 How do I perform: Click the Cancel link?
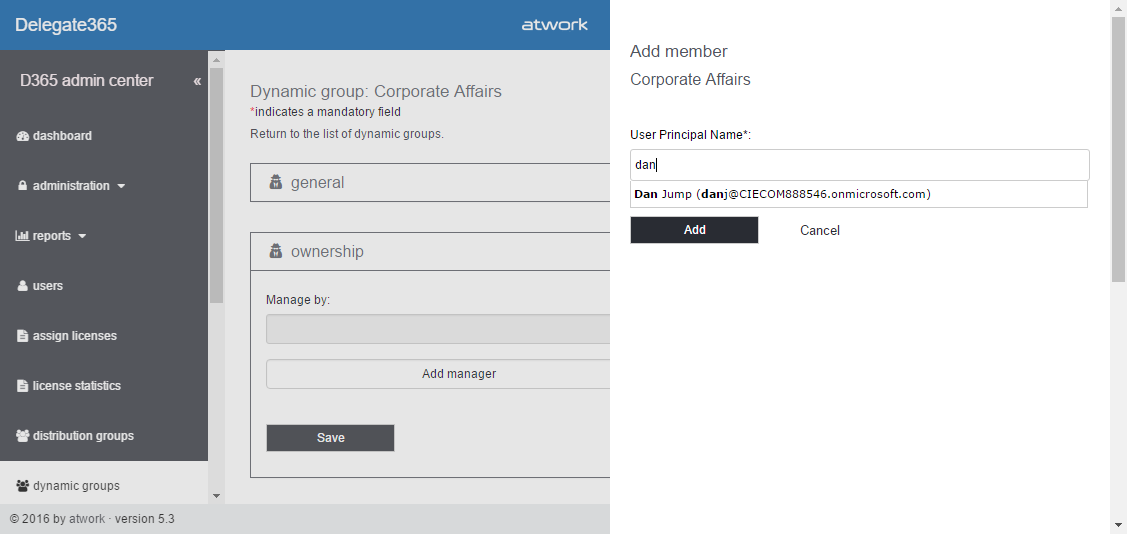point(820,231)
